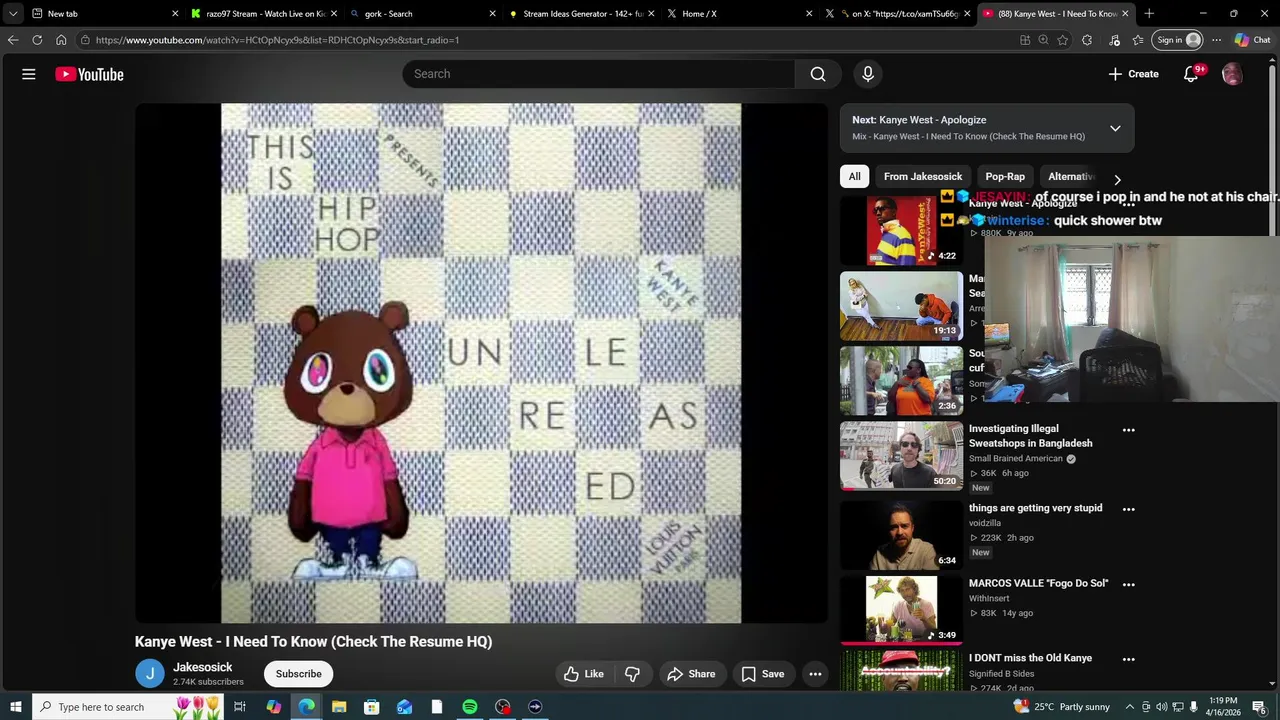This screenshot has width=1280, height=720.
Task: Save the video to a playlist
Action: point(763,674)
